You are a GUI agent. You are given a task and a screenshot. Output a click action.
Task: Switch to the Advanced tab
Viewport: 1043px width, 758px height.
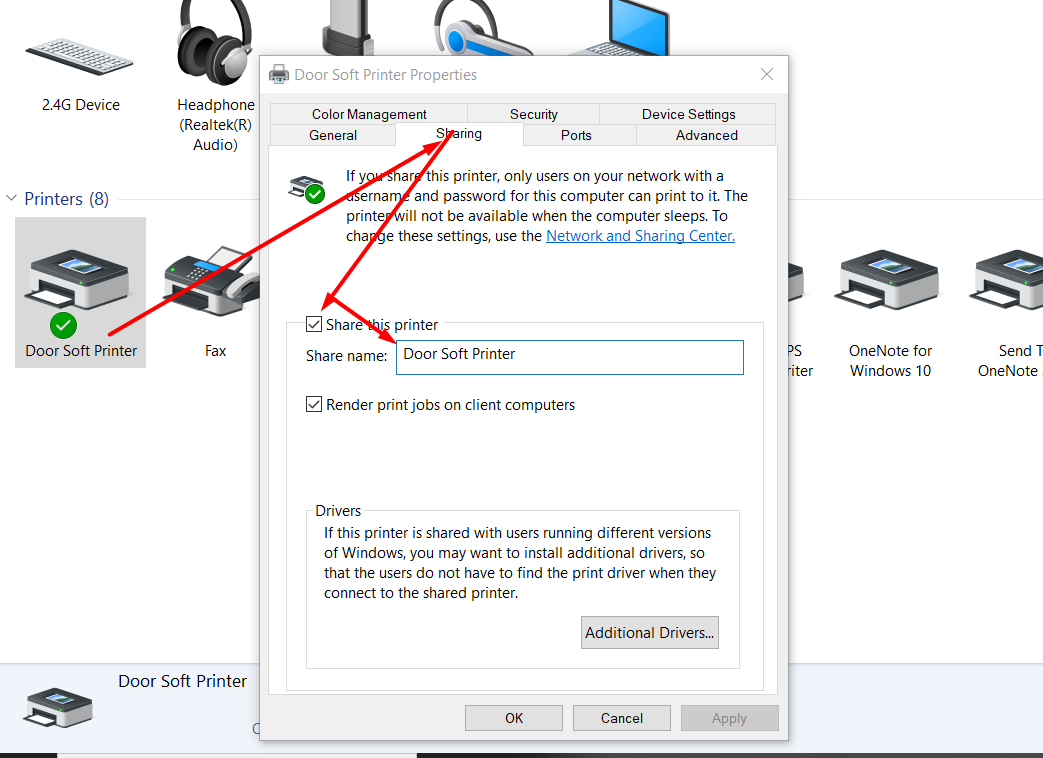(706, 135)
